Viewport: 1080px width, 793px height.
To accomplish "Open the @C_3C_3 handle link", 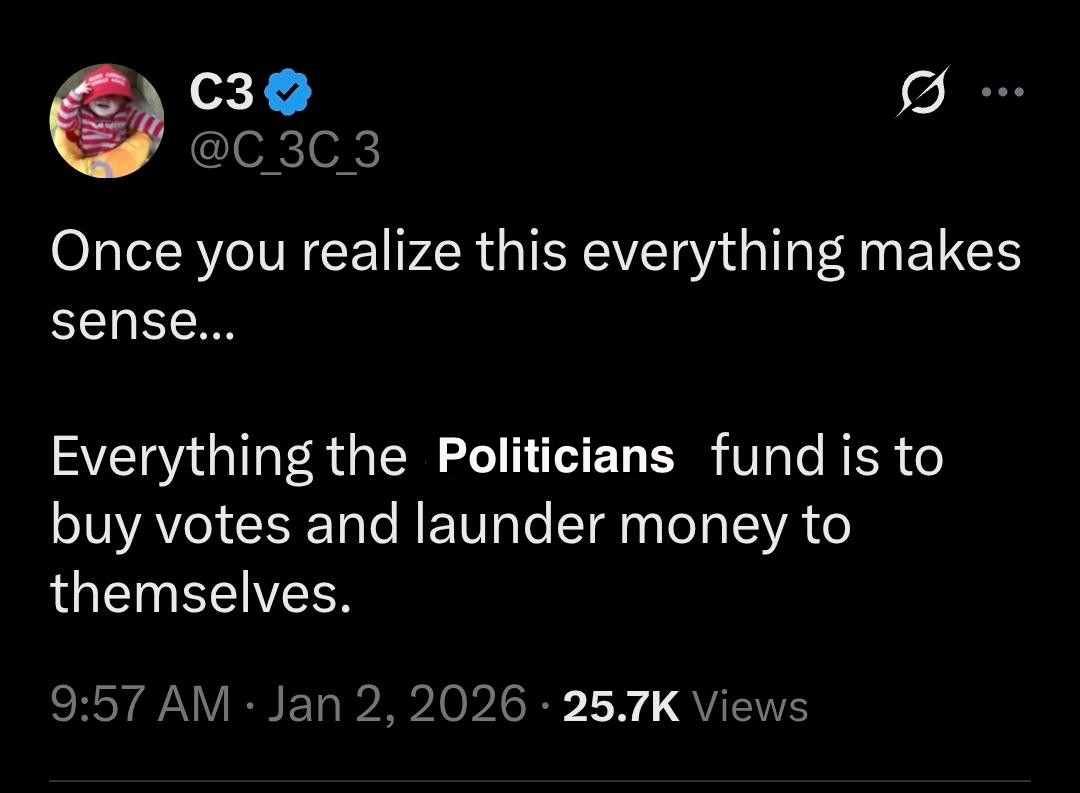I will 285,152.
